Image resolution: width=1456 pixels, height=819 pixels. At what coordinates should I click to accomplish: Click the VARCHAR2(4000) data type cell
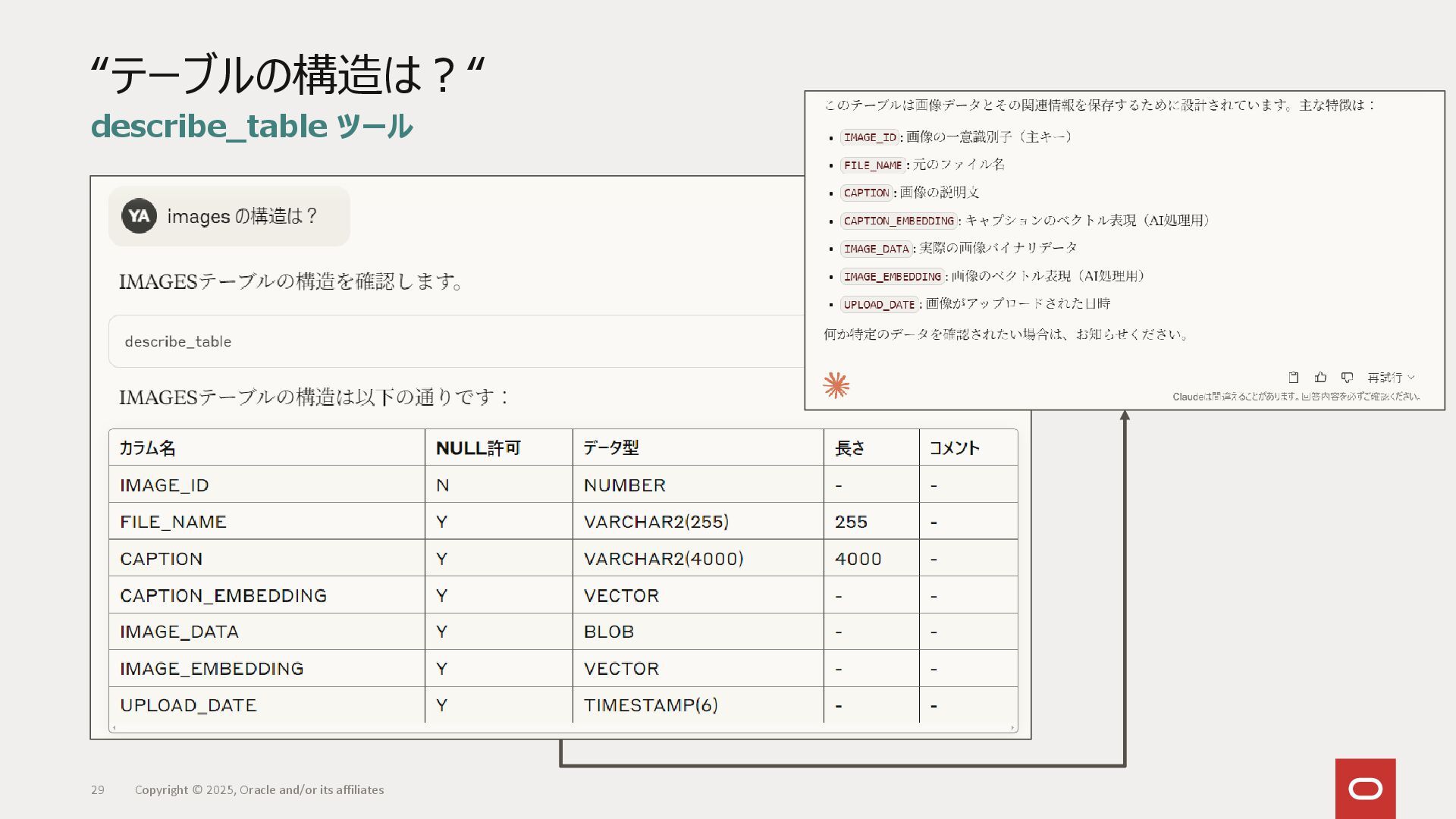pyautogui.click(x=663, y=559)
